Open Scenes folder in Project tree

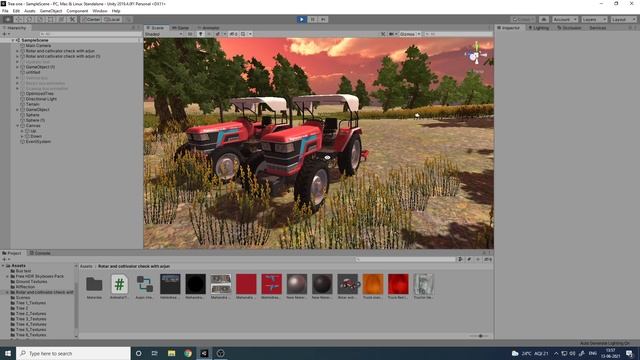tap(23, 298)
